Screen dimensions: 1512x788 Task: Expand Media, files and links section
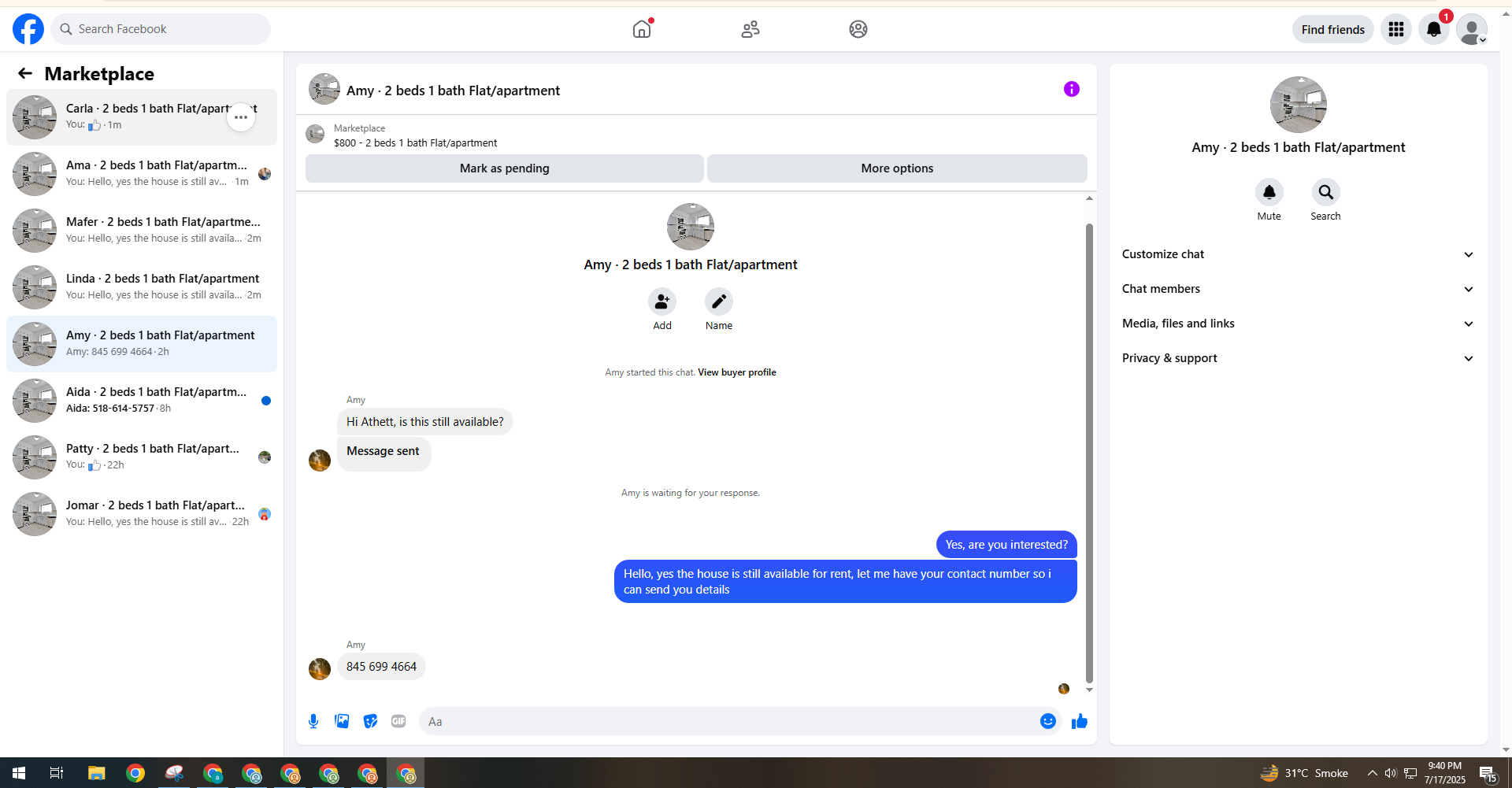(1299, 324)
